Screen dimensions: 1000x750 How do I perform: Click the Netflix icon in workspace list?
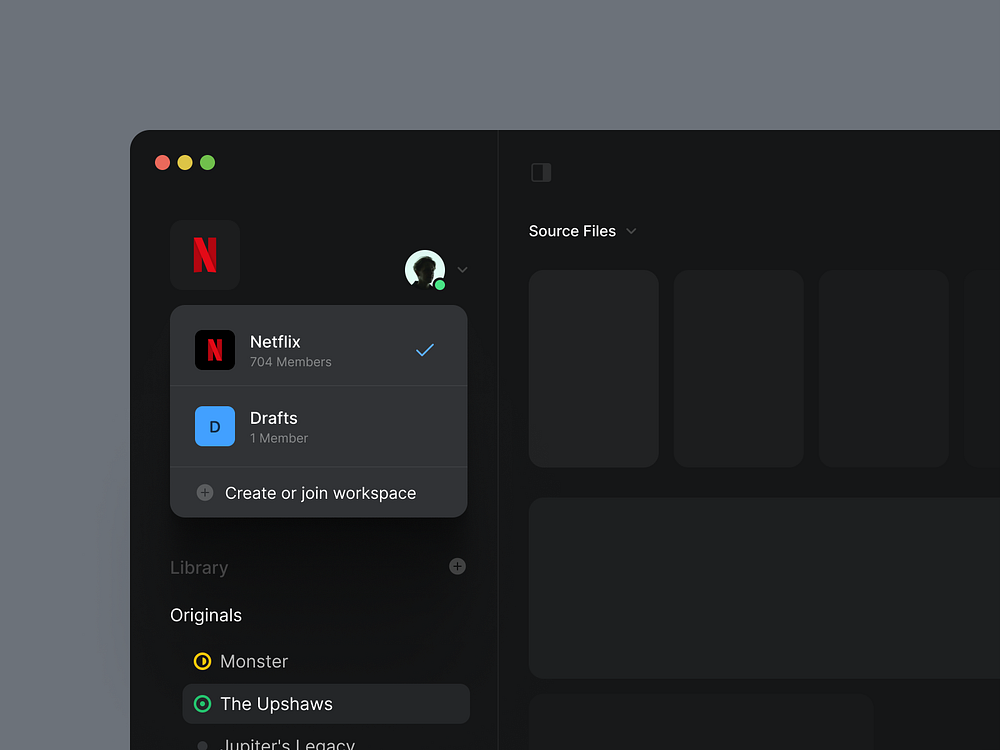(215, 350)
